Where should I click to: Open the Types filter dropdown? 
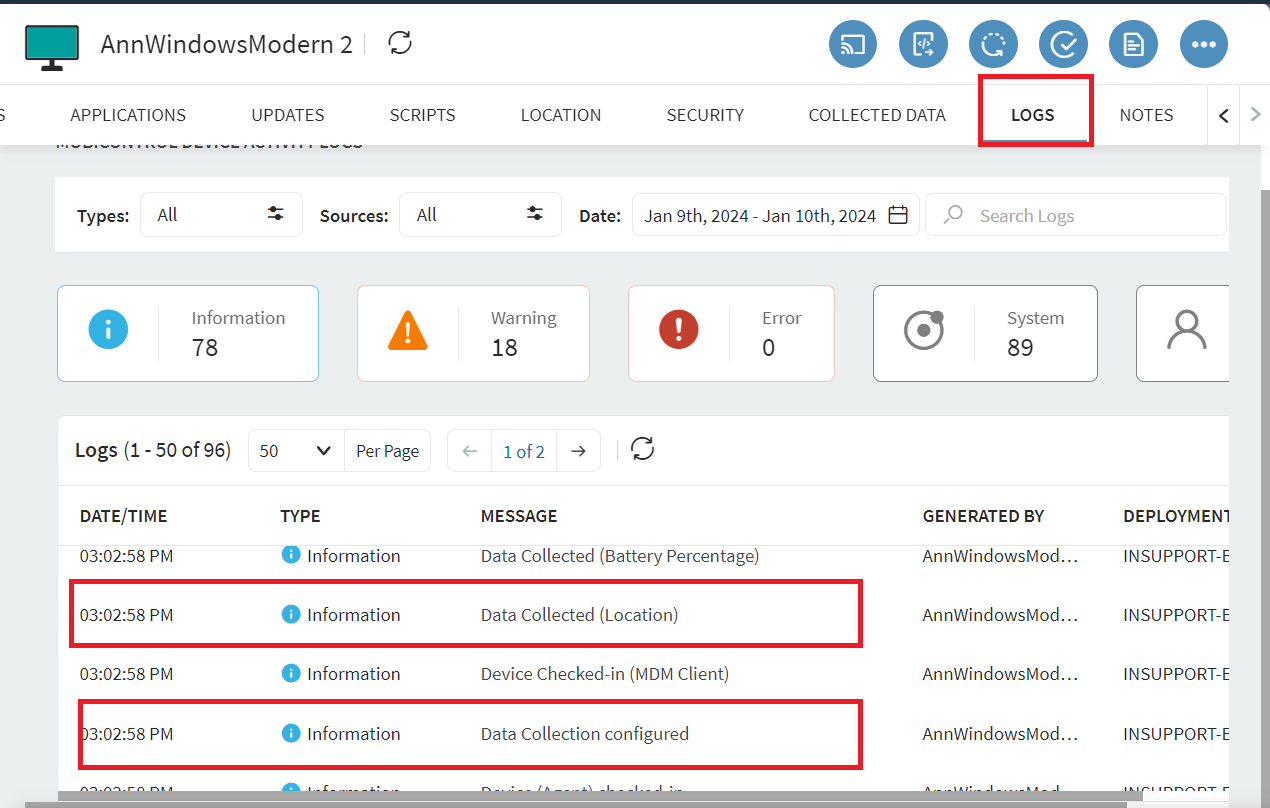[x=221, y=215]
